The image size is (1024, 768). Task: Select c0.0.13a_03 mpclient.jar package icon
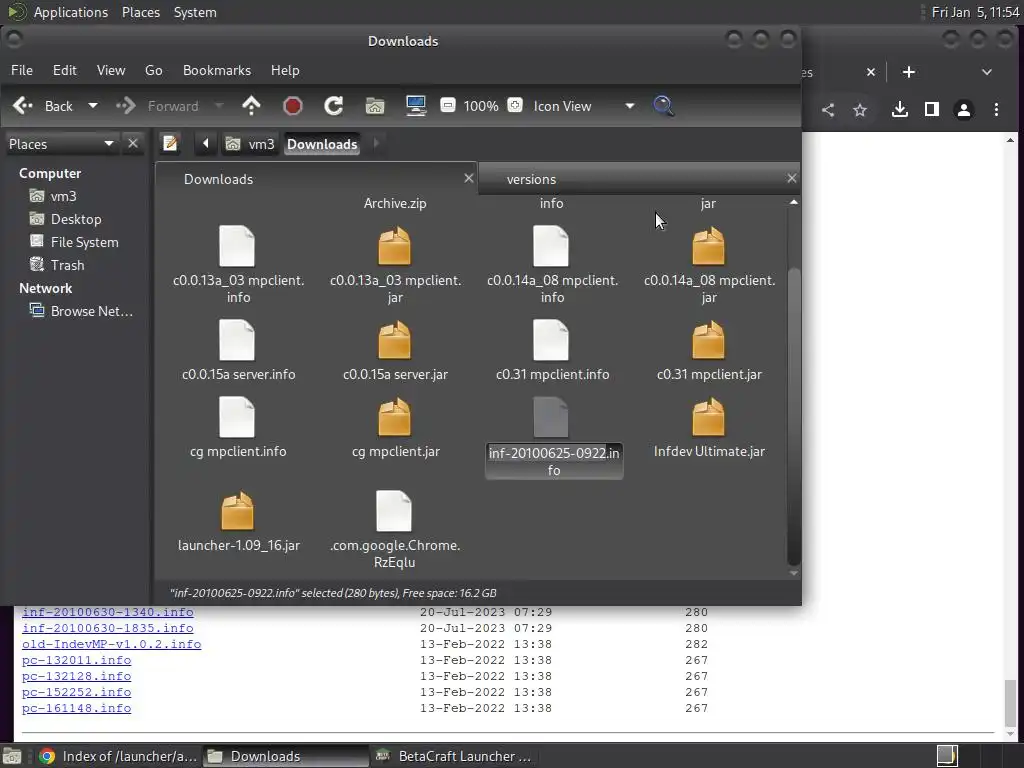[394, 246]
